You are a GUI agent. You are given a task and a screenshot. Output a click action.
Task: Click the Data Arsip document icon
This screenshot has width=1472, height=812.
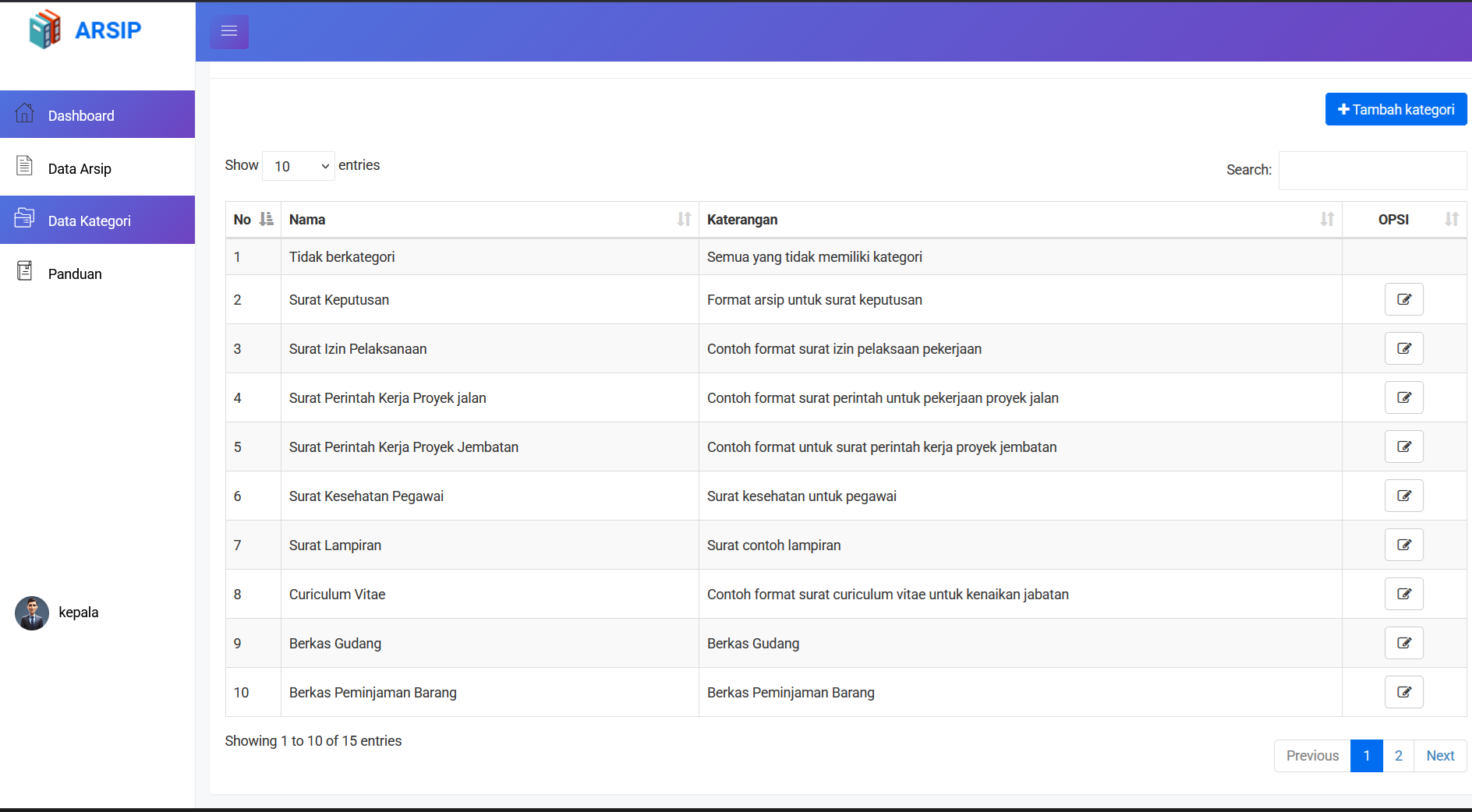(25, 165)
